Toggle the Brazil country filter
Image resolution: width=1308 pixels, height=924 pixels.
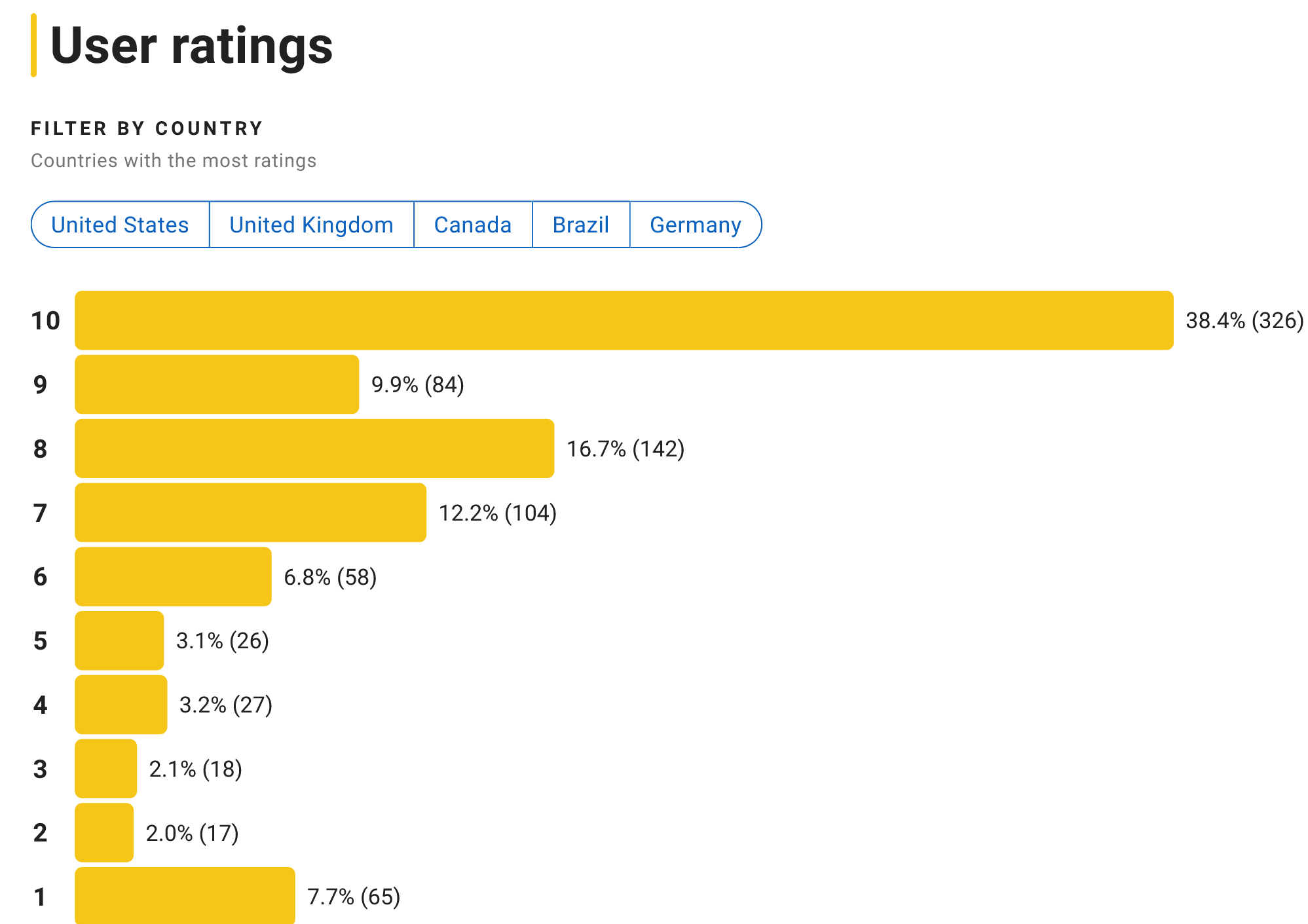[x=581, y=225]
